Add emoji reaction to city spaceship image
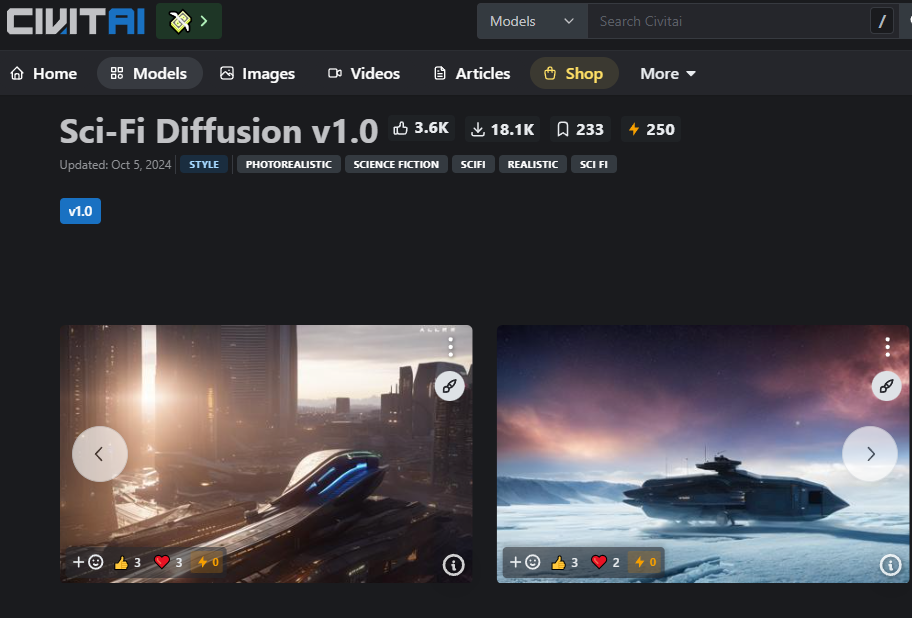The height and width of the screenshot is (618, 912). click(x=87, y=562)
